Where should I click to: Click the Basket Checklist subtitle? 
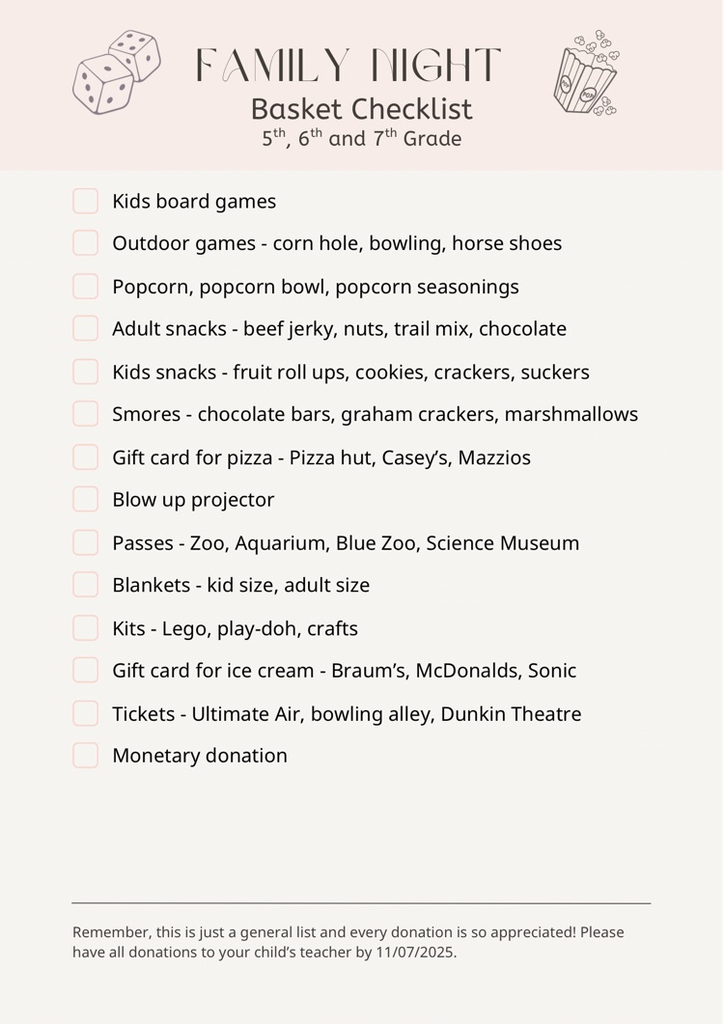(361, 109)
